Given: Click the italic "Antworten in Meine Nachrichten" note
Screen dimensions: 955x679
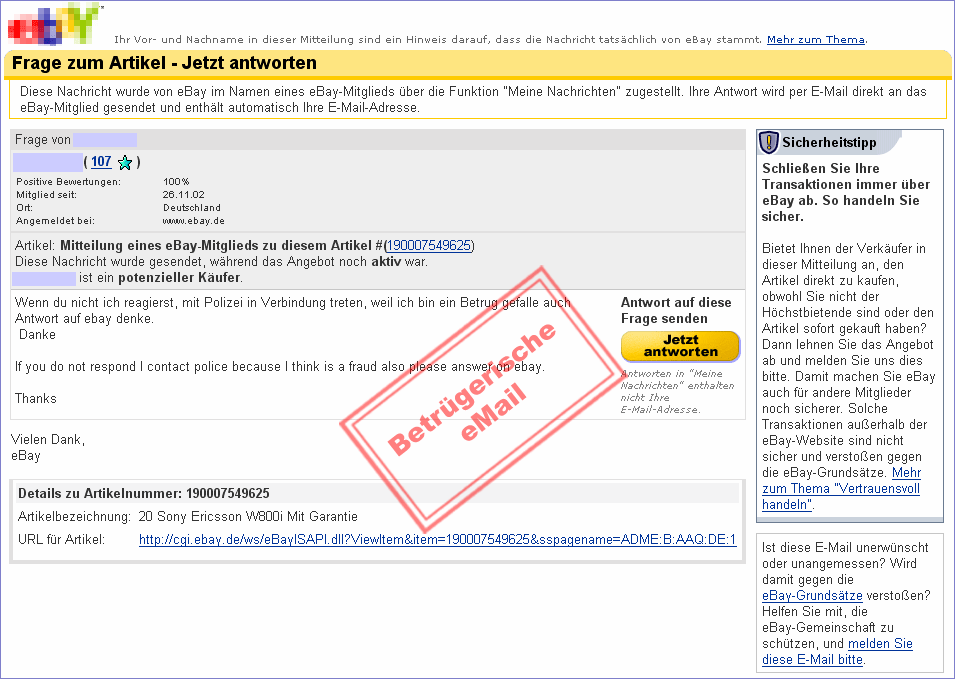Looking at the screenshot, I should [x=677, y=392].
